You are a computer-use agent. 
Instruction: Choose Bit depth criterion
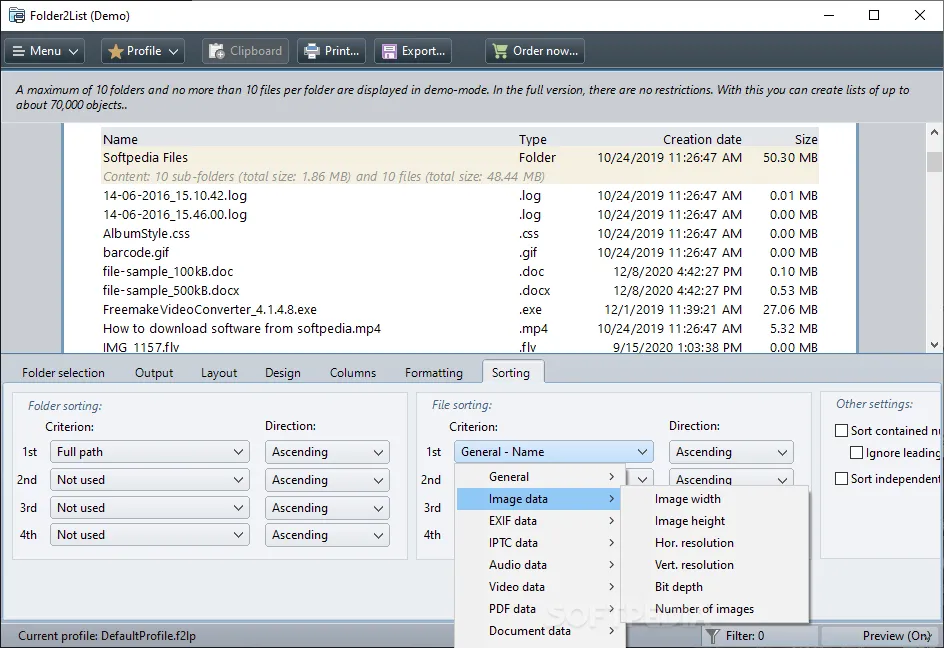tap(715, 587)
